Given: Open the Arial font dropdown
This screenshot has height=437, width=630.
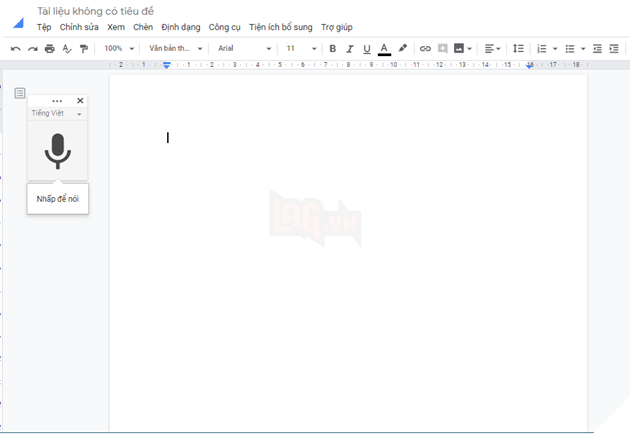Looking at the screenshot, I should click(244, 48).
